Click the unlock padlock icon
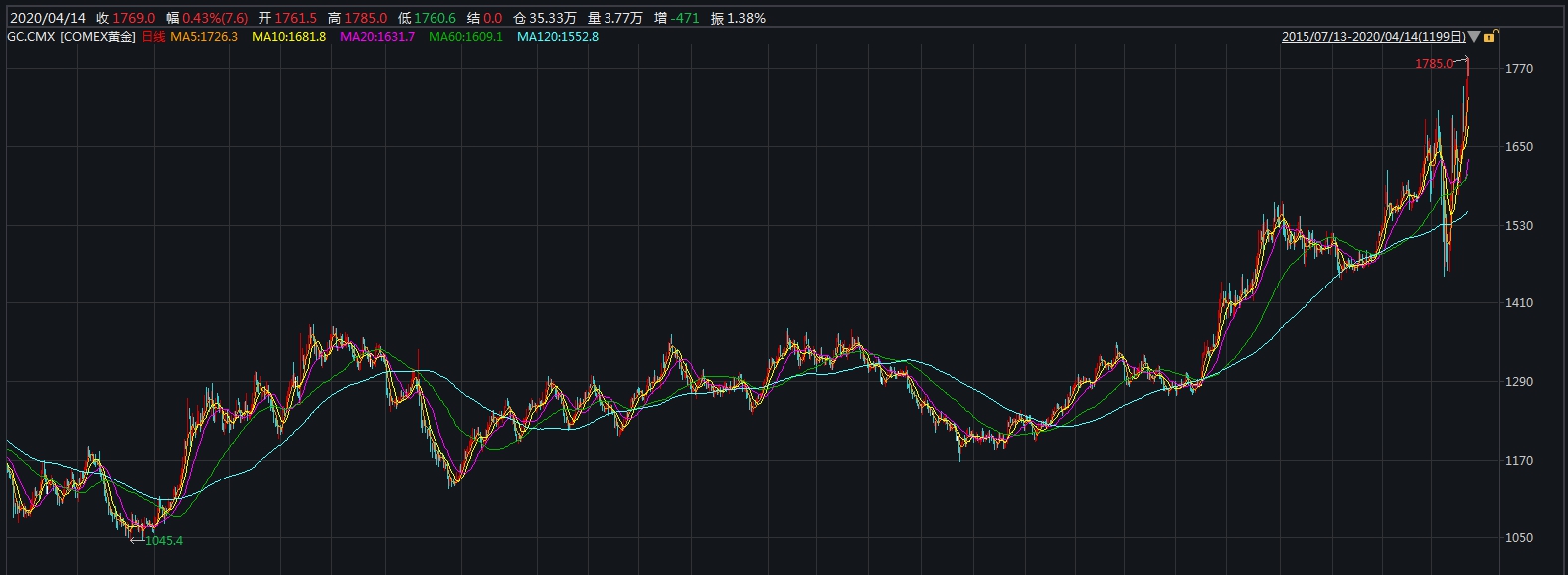Image resolution: width=1568 pixels, height=575 pixels. point(1489,37)
